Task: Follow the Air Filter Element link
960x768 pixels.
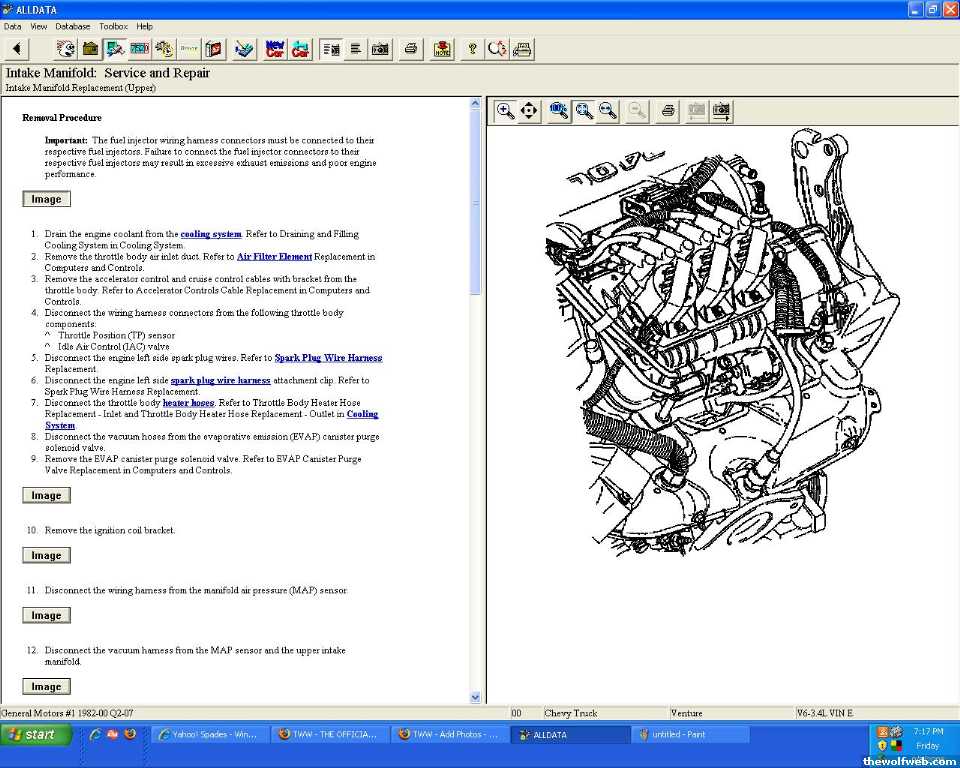Action: coord(274,257)
